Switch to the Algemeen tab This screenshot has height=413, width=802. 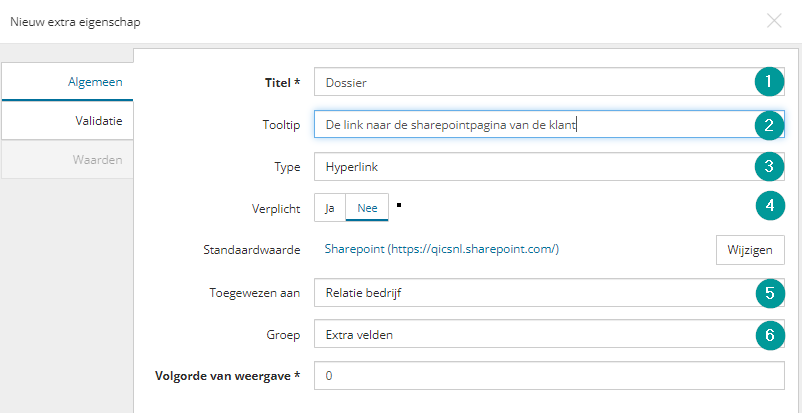pyautogui.click(x=68, y=81)
